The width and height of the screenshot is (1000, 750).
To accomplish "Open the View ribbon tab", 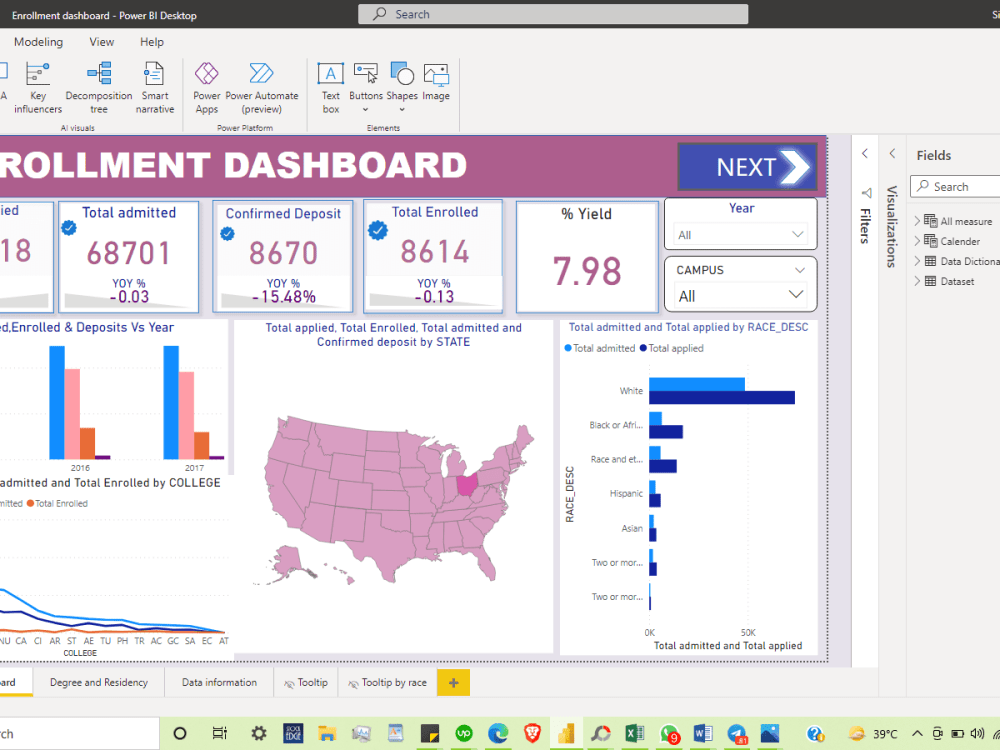I will (x=101, y=42).
